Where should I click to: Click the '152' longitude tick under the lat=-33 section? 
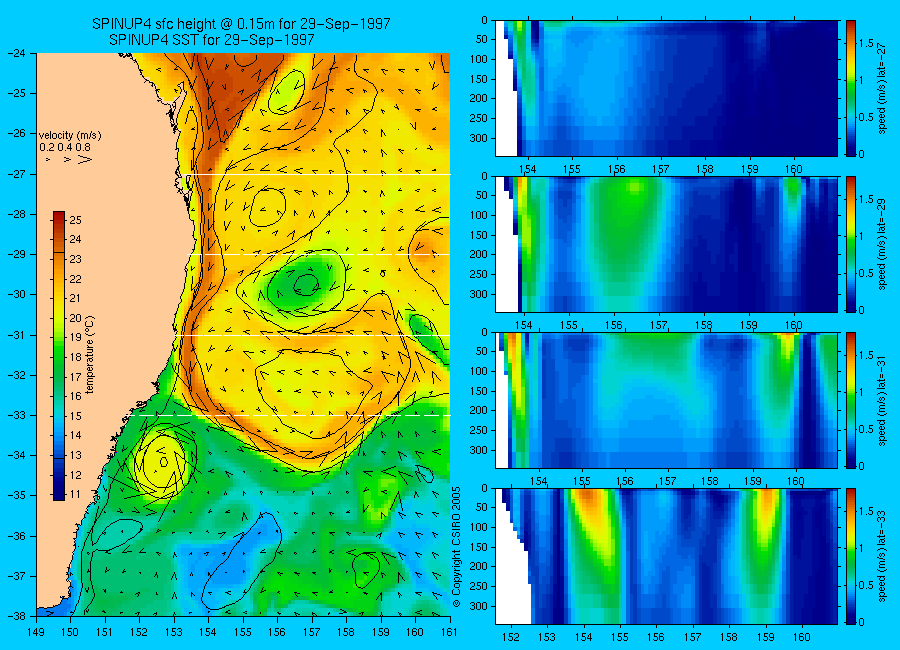point(510,637)
